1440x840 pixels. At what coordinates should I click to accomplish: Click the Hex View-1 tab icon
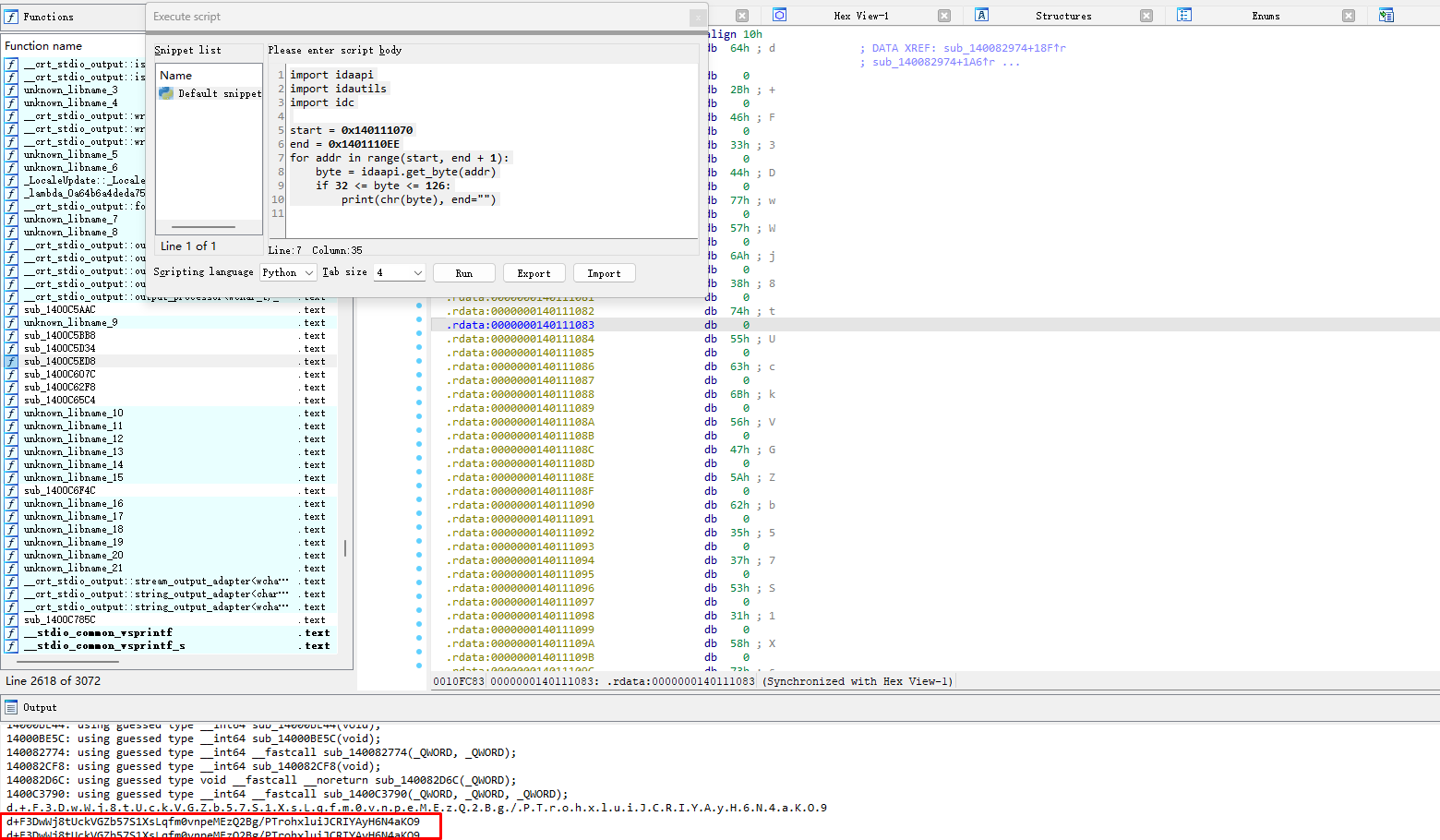pos(780,15)
